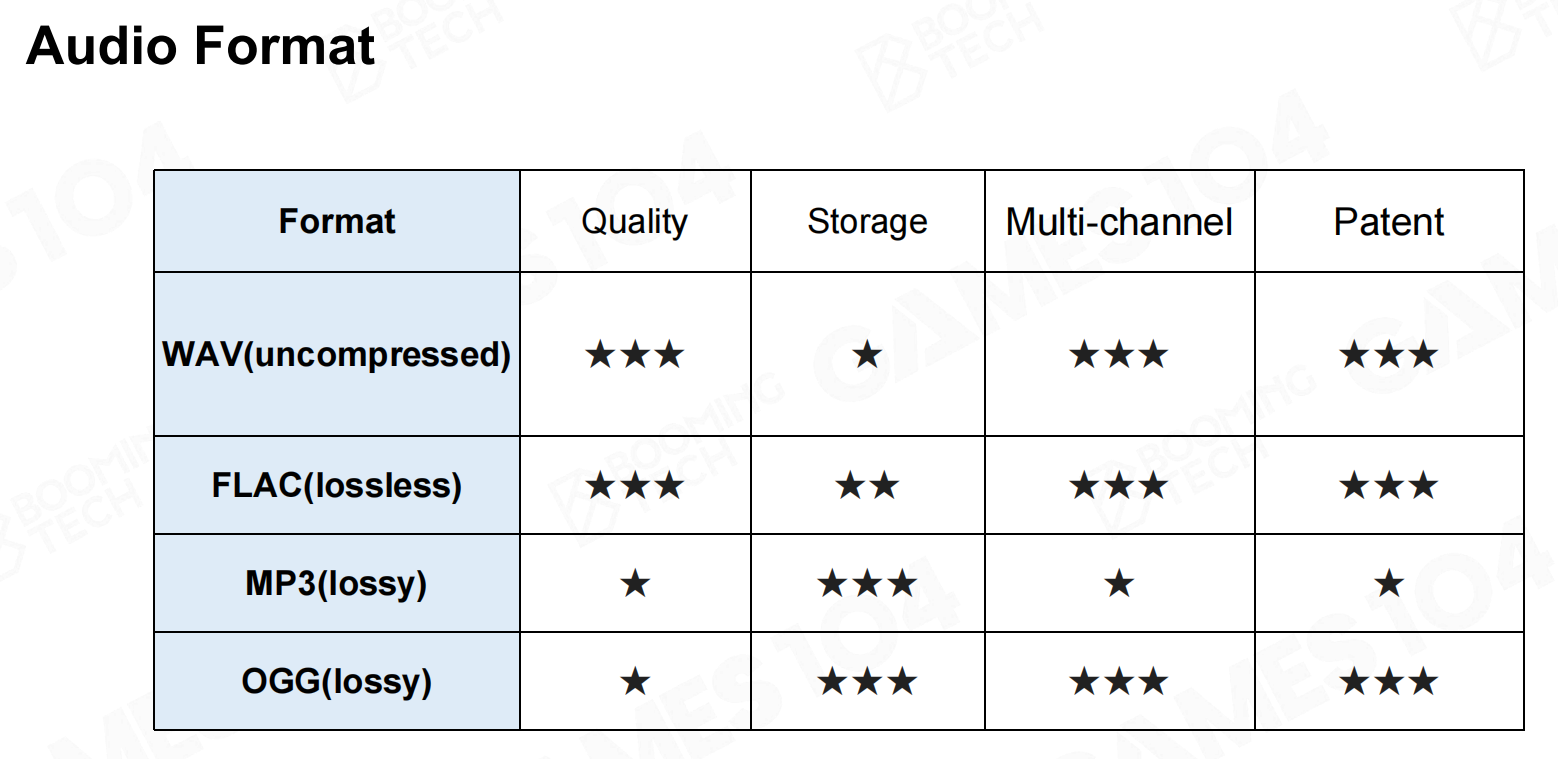Screen dimensions: 1558x759
Task: Click the Quality column header
Action: pos(635,221)
